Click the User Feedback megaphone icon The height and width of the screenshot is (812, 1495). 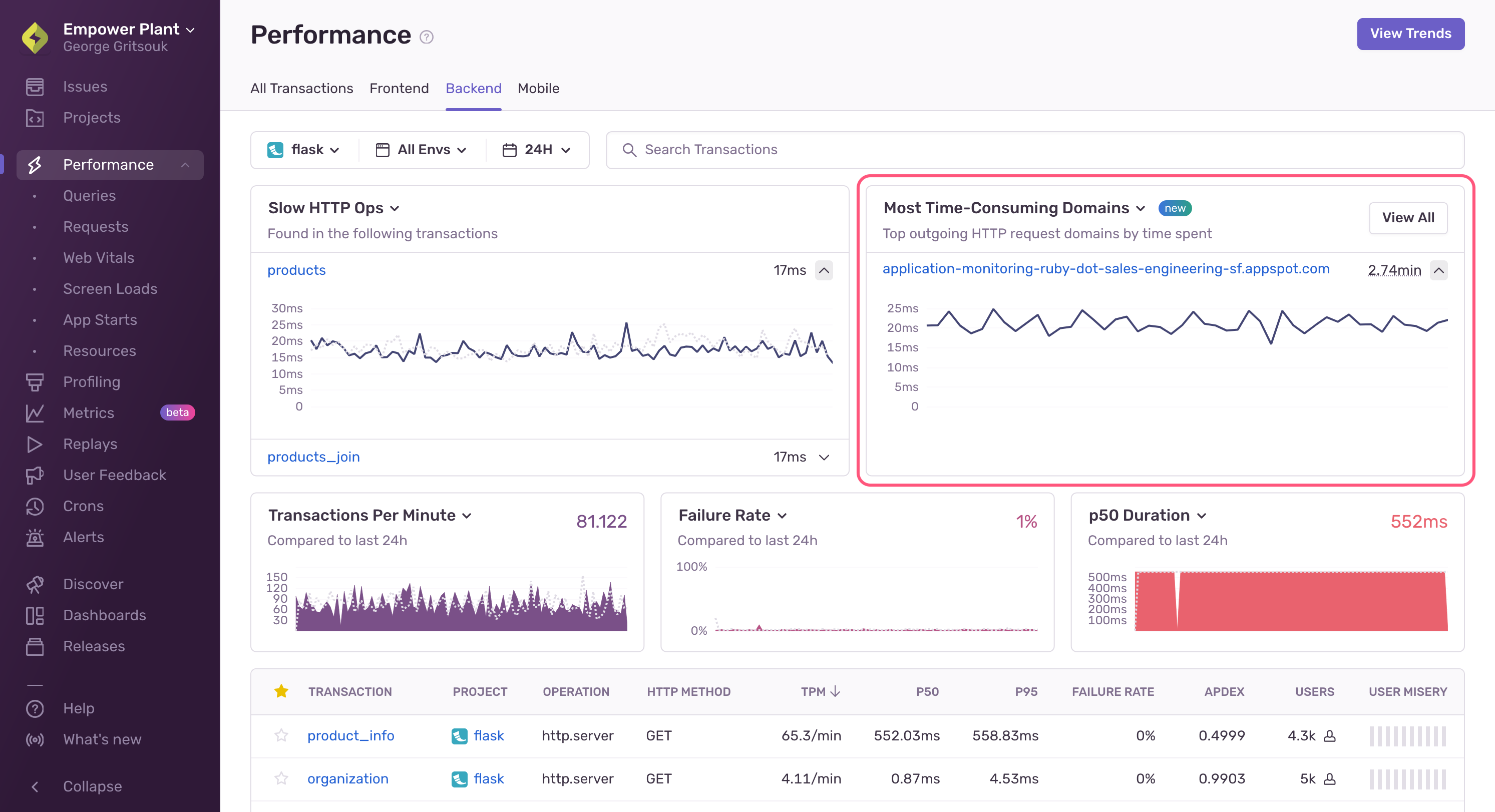click(35, 475)
